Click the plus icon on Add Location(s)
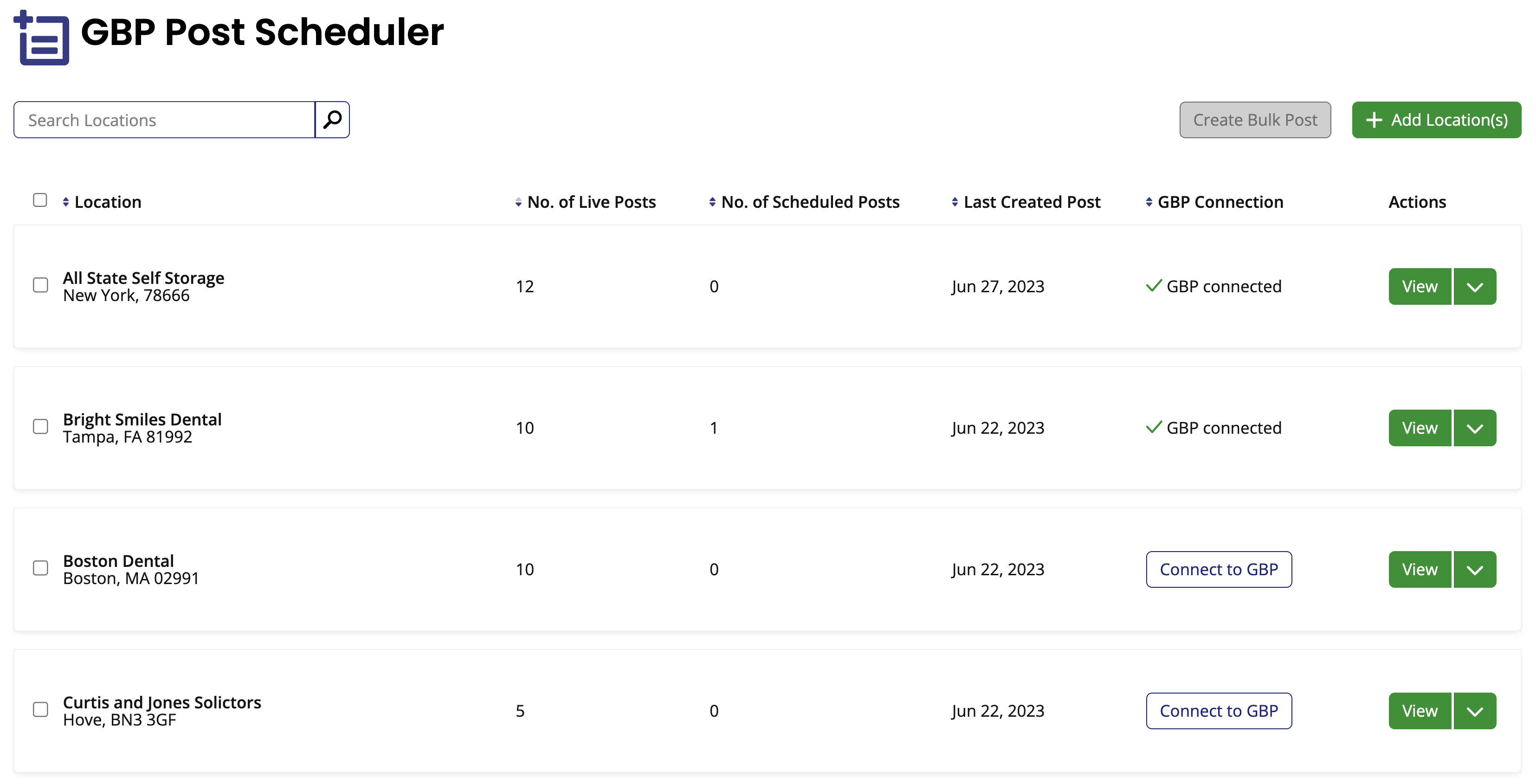The height and width of the screenshot is (784, 1536). tap(1375, 119)
